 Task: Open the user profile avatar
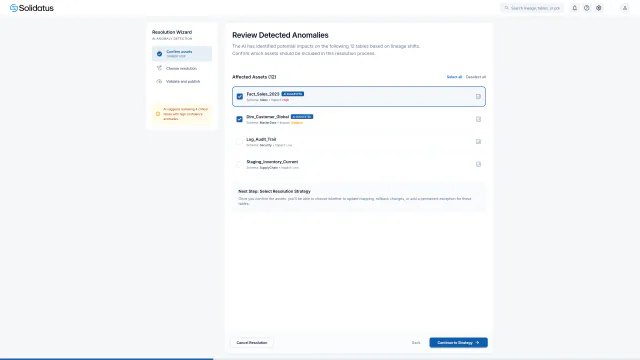(624, 8)
